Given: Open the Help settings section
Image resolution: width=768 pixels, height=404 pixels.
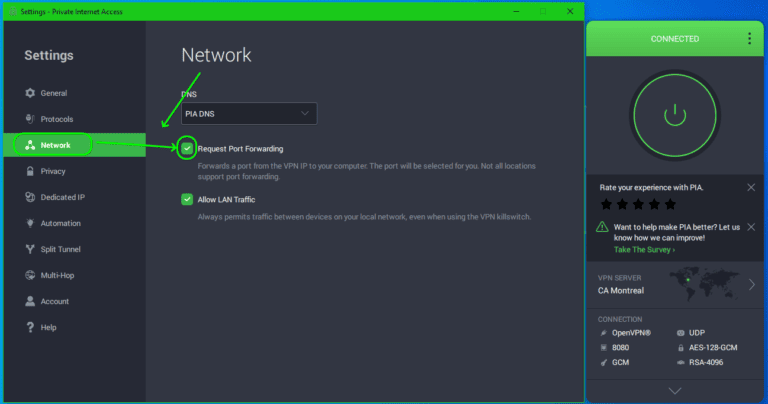Looking at the screenshot, I should coord(48,327).
